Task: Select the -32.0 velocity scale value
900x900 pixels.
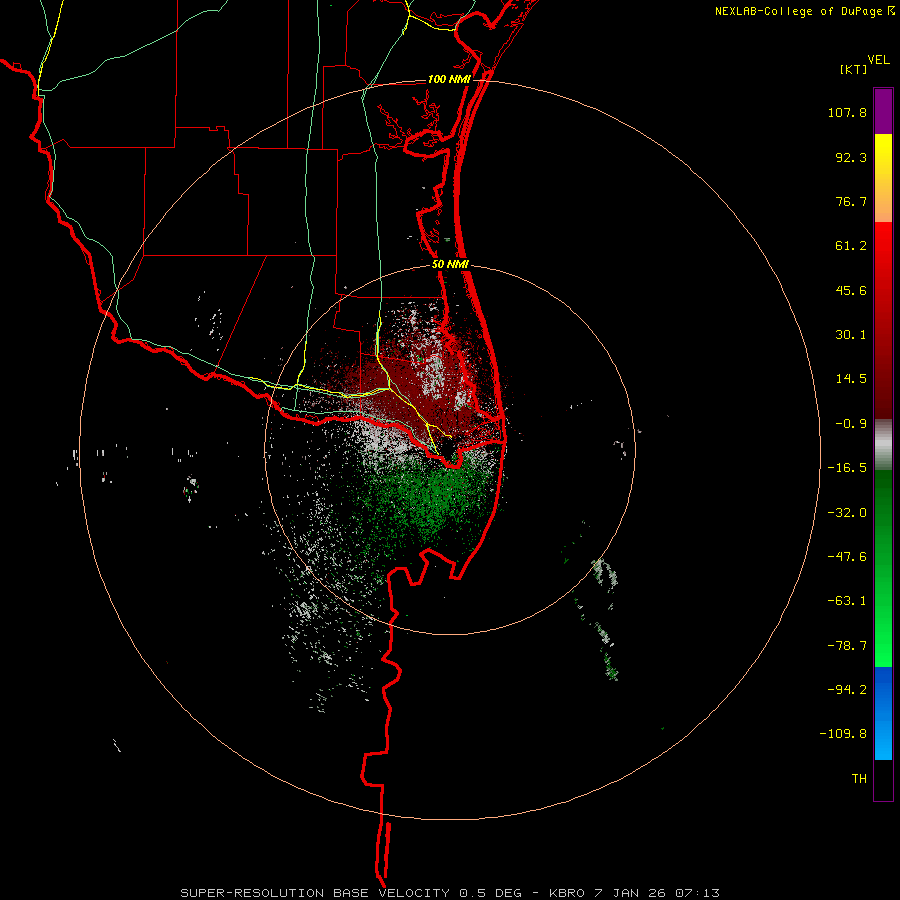Action: 847,513
